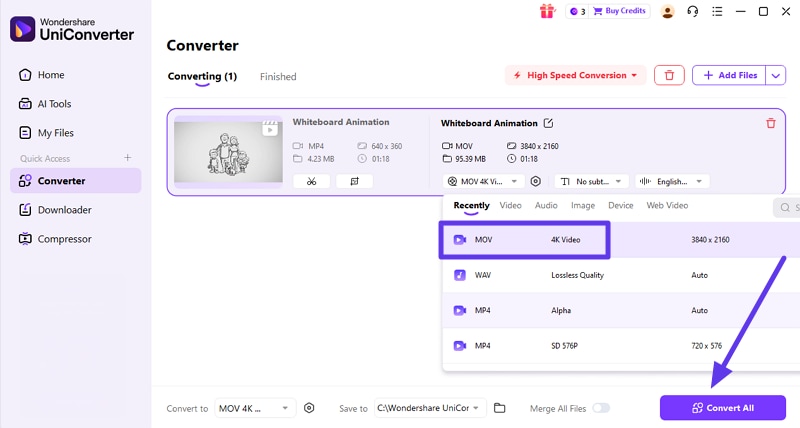Click the credits count showing 3
The image size is (800, 428).
click(578, 11)
